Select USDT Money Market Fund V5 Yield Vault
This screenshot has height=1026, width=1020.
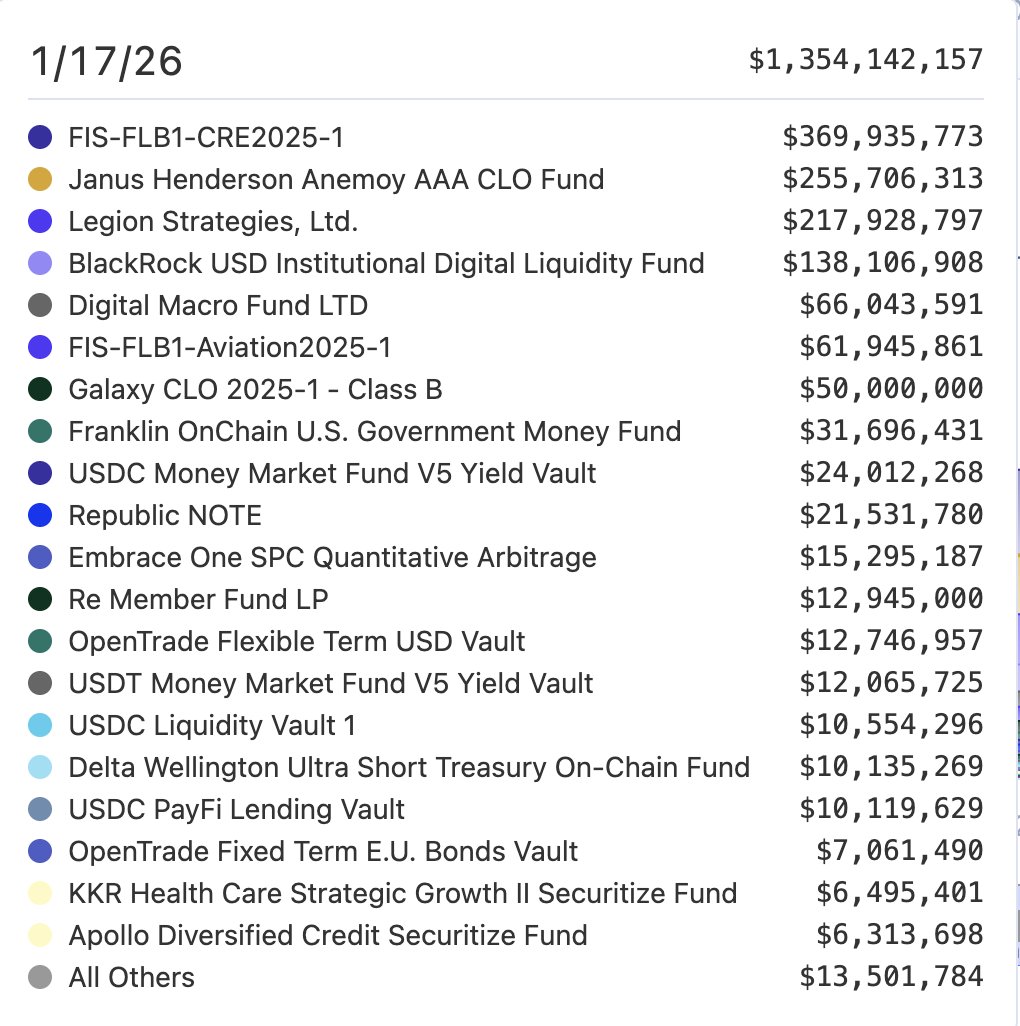331,683
